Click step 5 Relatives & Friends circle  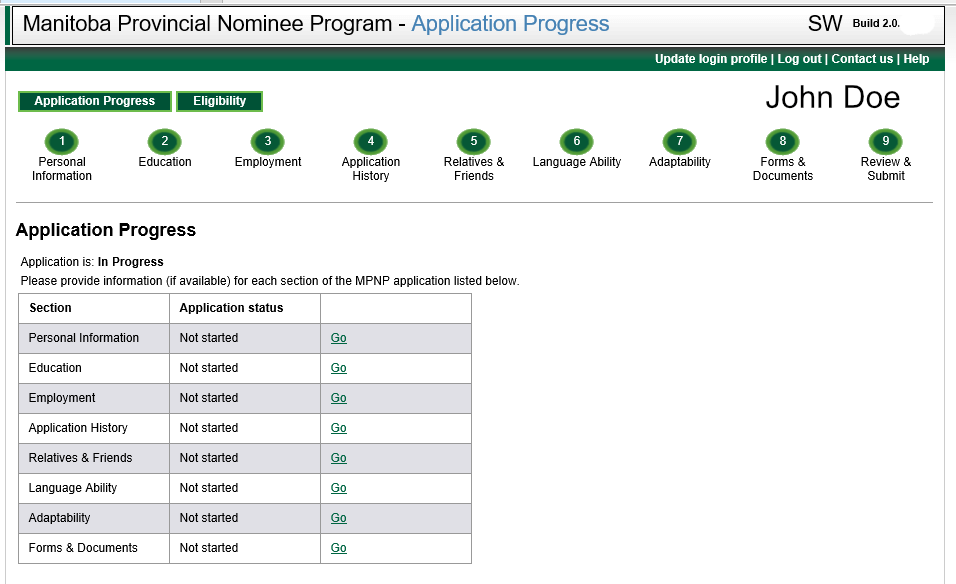[x=474, y=141]
